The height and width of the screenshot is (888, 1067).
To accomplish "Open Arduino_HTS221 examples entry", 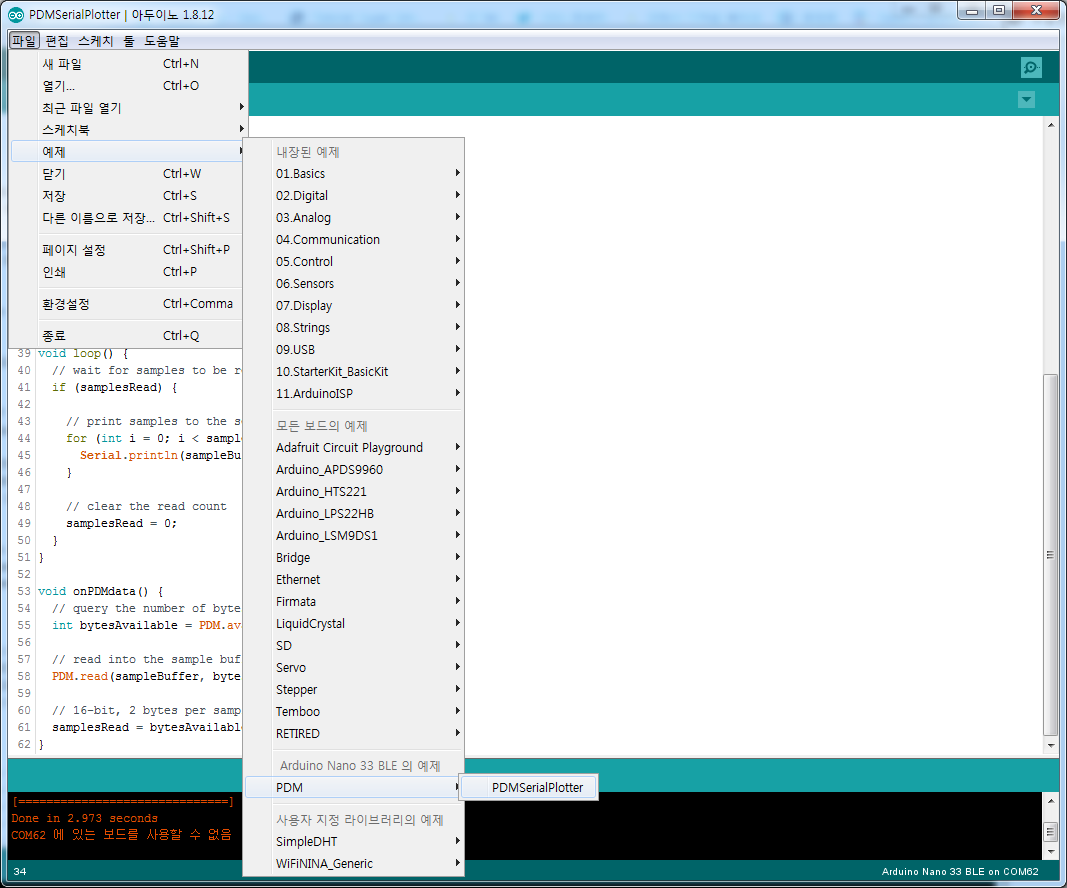I will pos(354,491).
